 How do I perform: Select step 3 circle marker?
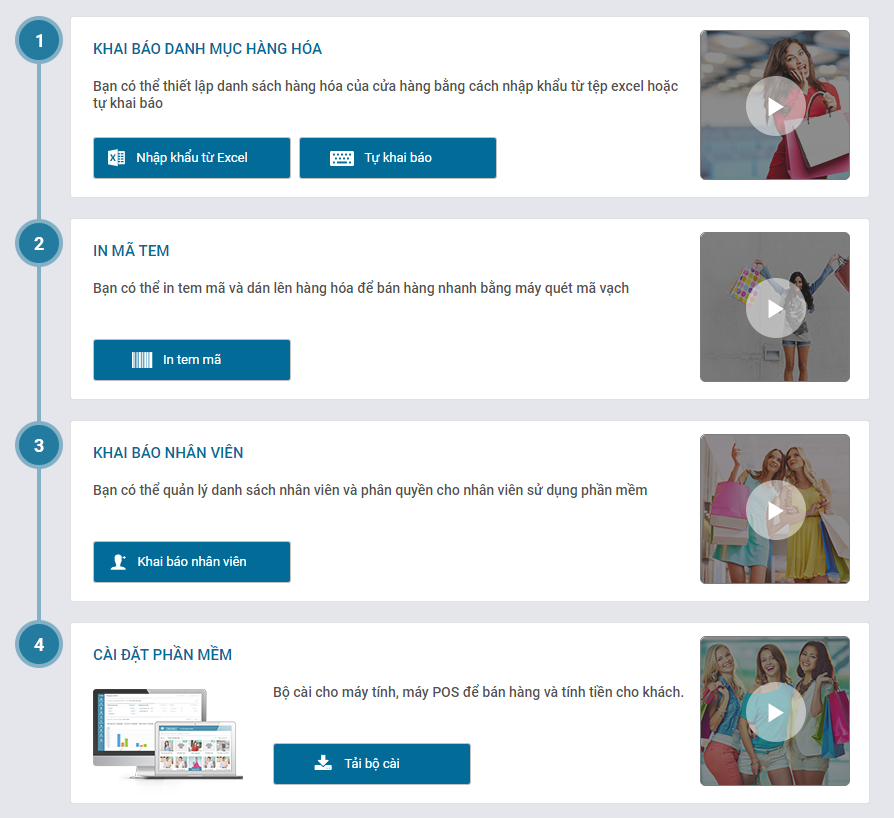click(39, 445)
